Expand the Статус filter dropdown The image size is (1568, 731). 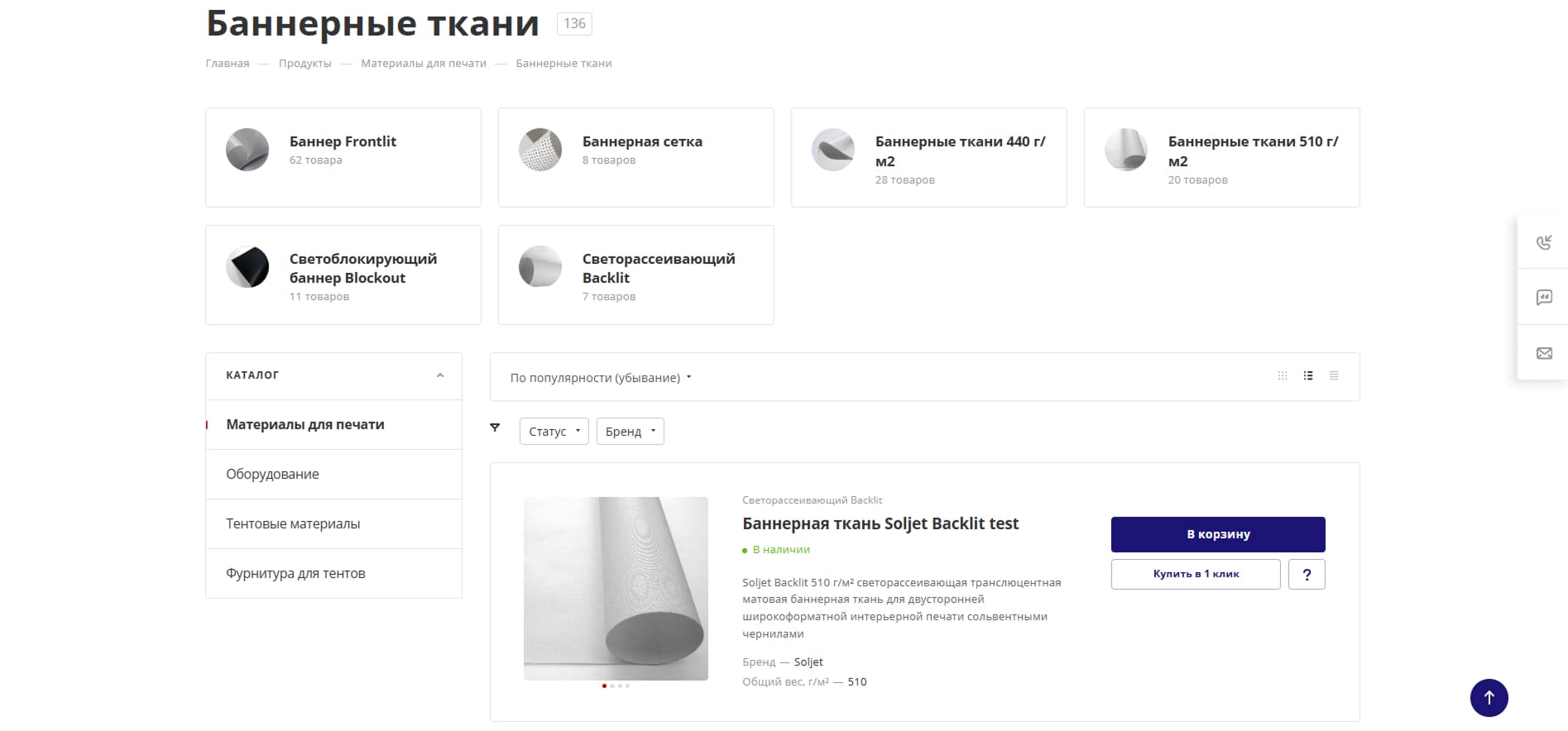[554, 431]
